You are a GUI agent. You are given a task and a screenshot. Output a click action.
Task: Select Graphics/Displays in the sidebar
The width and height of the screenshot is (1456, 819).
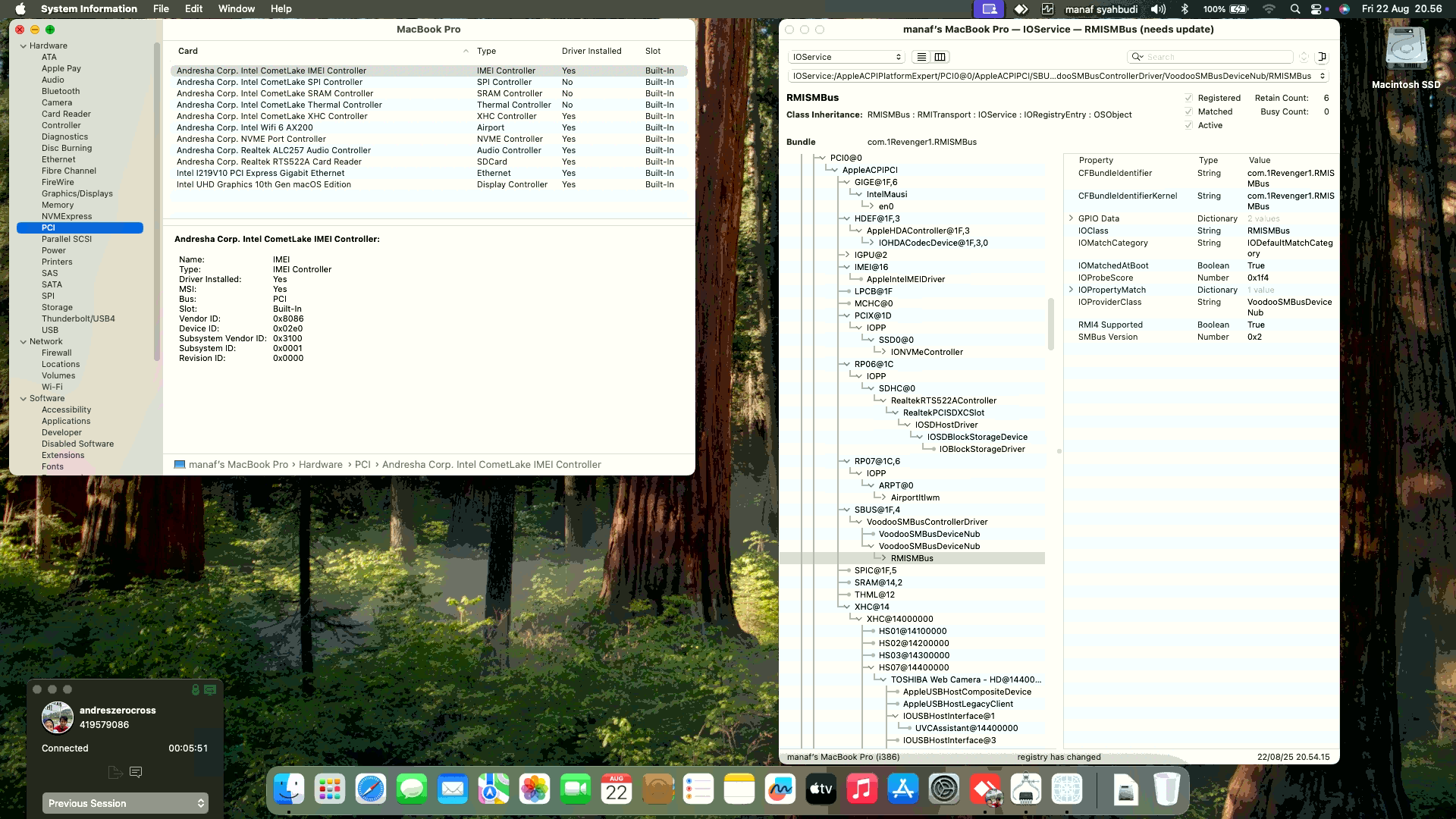(77, 193)
